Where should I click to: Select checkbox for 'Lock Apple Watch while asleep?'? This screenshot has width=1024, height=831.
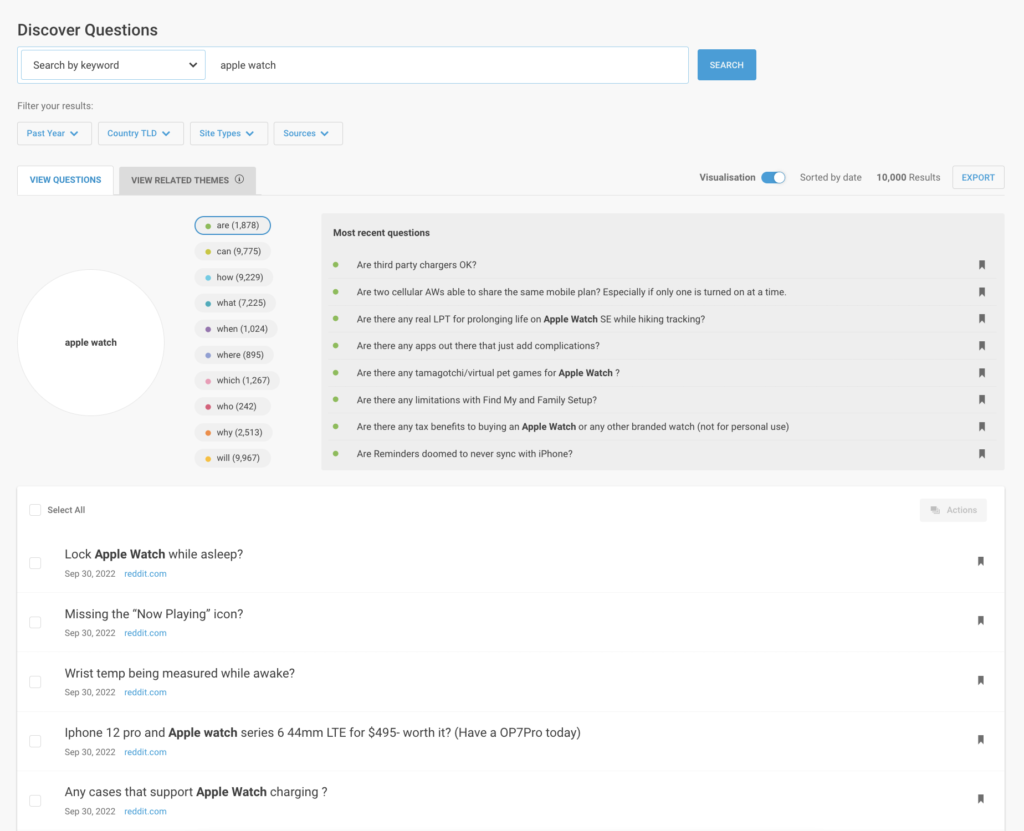pyautogui.click(x=35, y=563)
